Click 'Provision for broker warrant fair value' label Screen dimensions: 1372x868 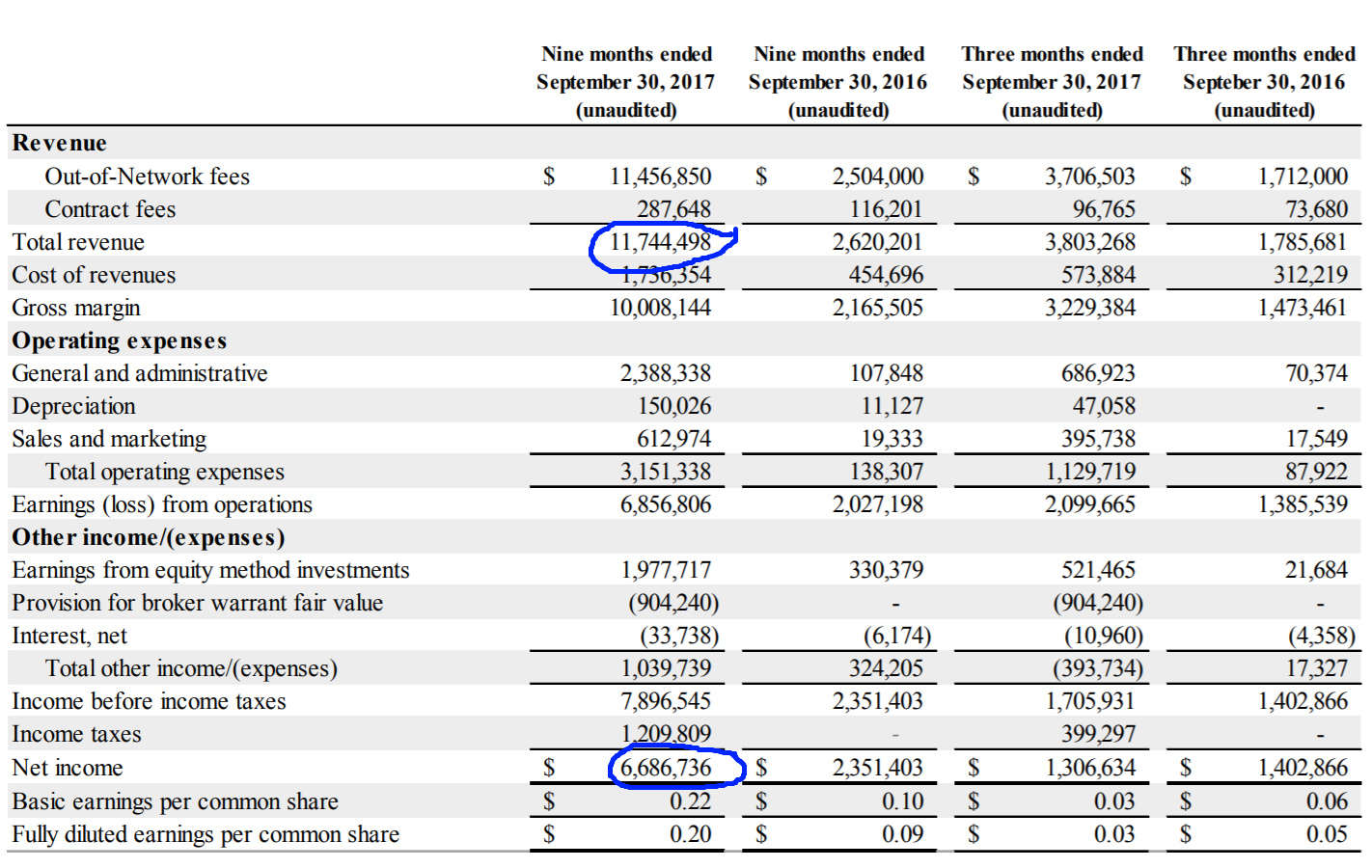pyautogui.click(x=198, y=603)
